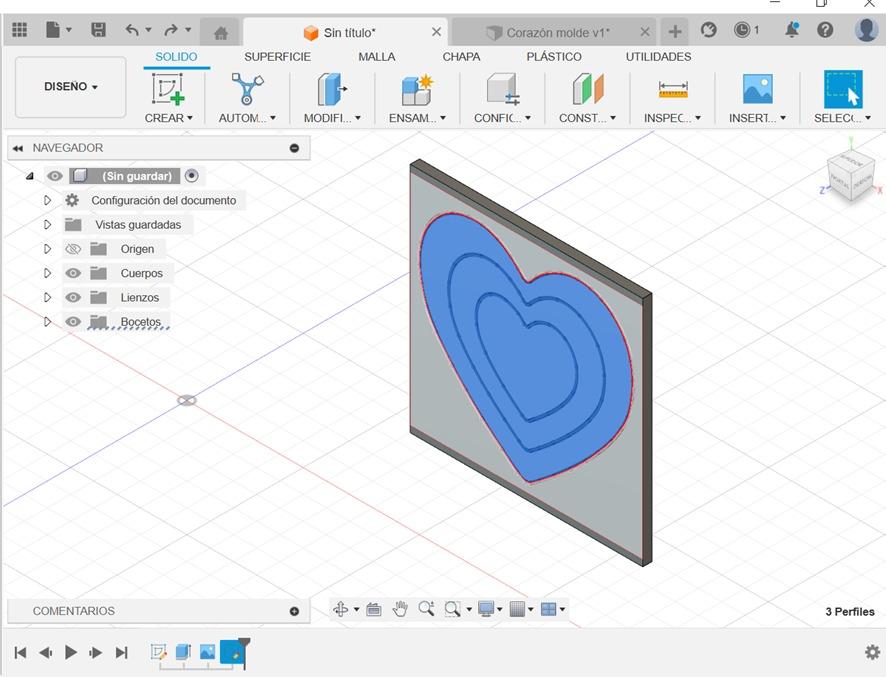886x677 pixels.
Task: Toggle visibility of Bocetos folder
Action: click(x=73, y=321)
